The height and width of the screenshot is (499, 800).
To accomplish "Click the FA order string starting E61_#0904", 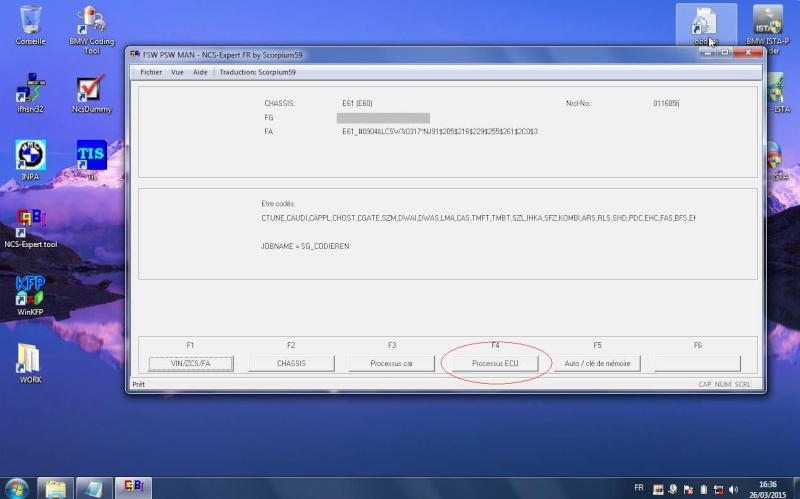I will pos(440,131).
